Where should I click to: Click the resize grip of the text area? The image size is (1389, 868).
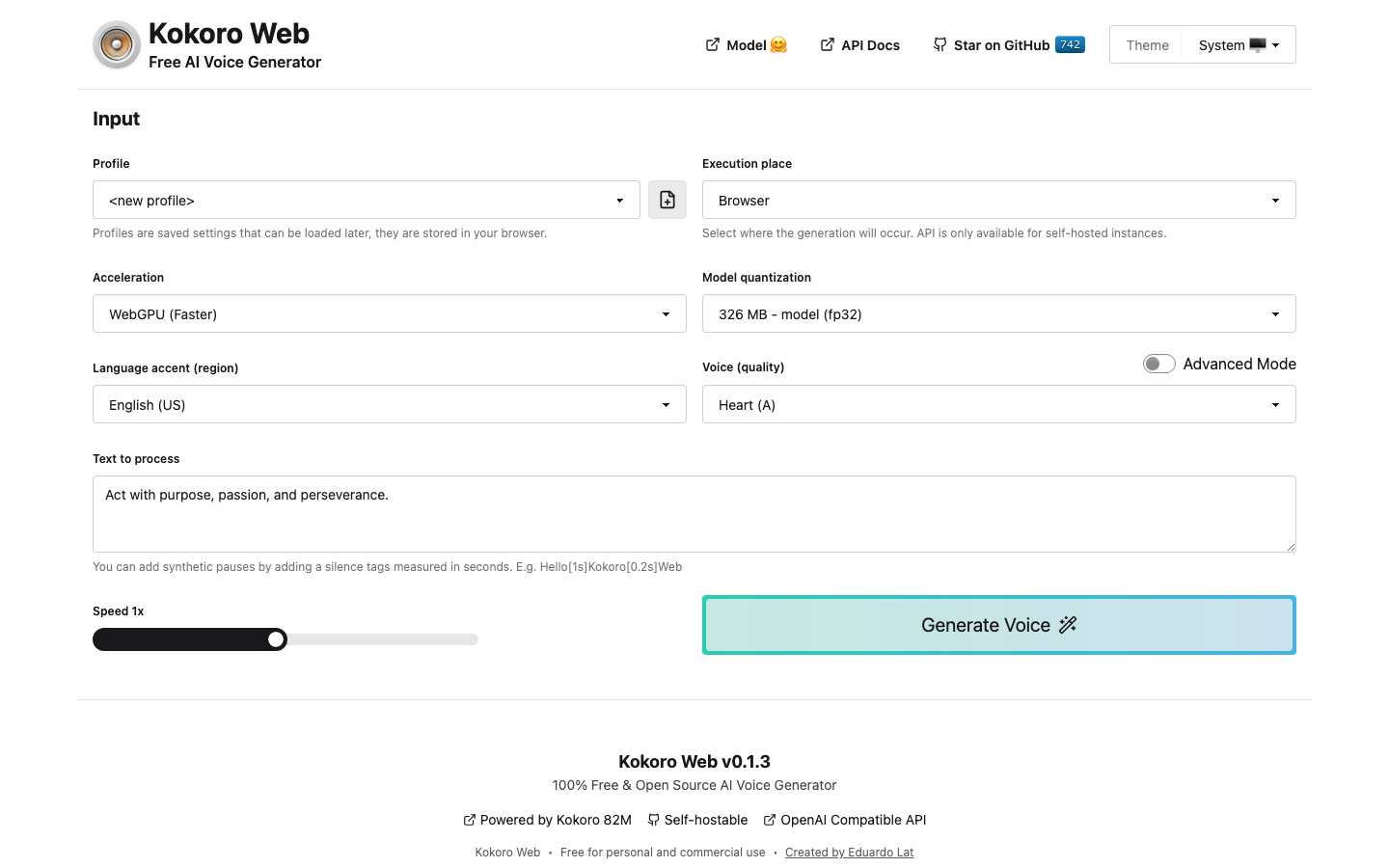(x=1290, y=546)
